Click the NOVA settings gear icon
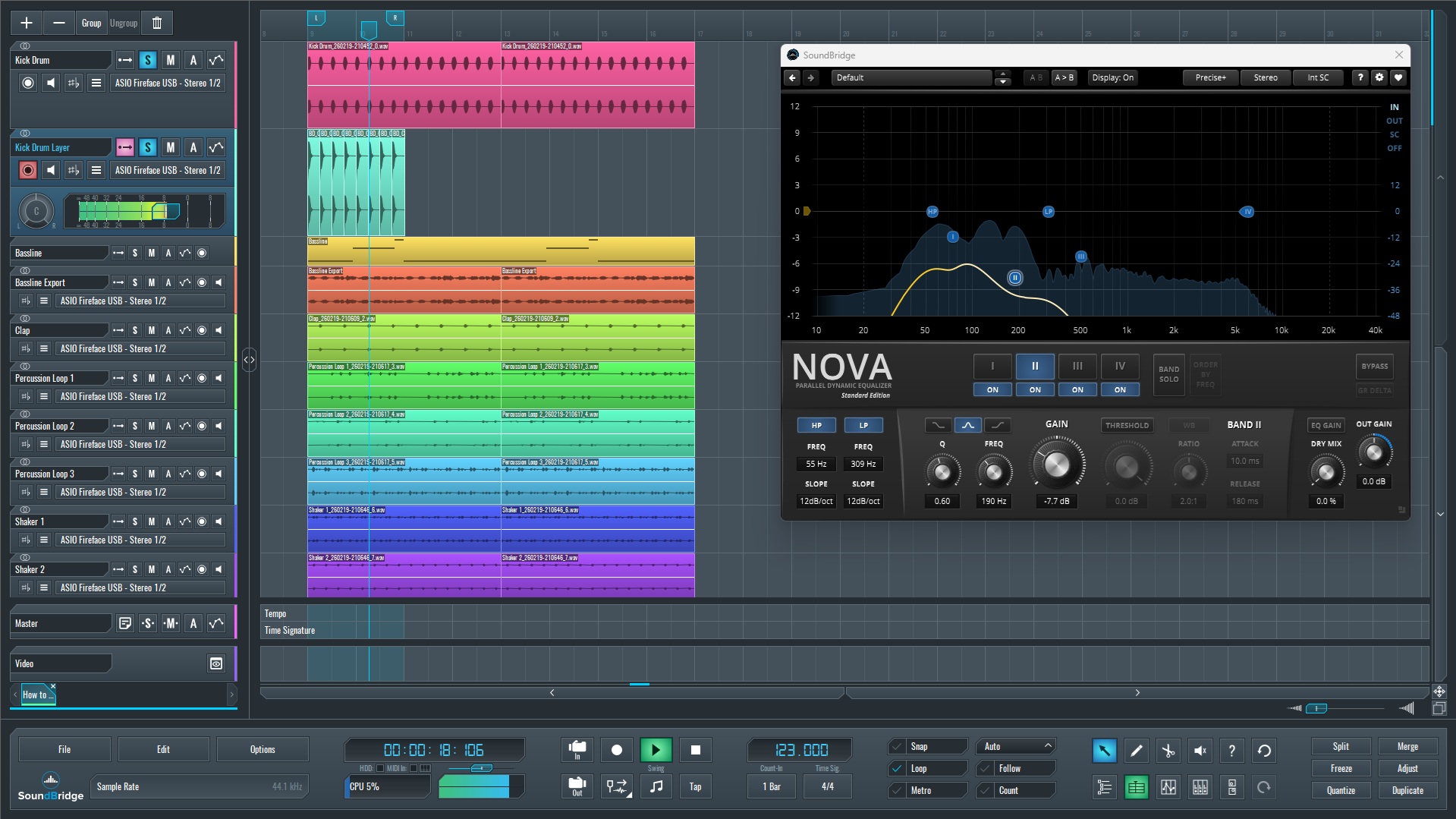1456x819 pixels. (x=1379, y=77)
